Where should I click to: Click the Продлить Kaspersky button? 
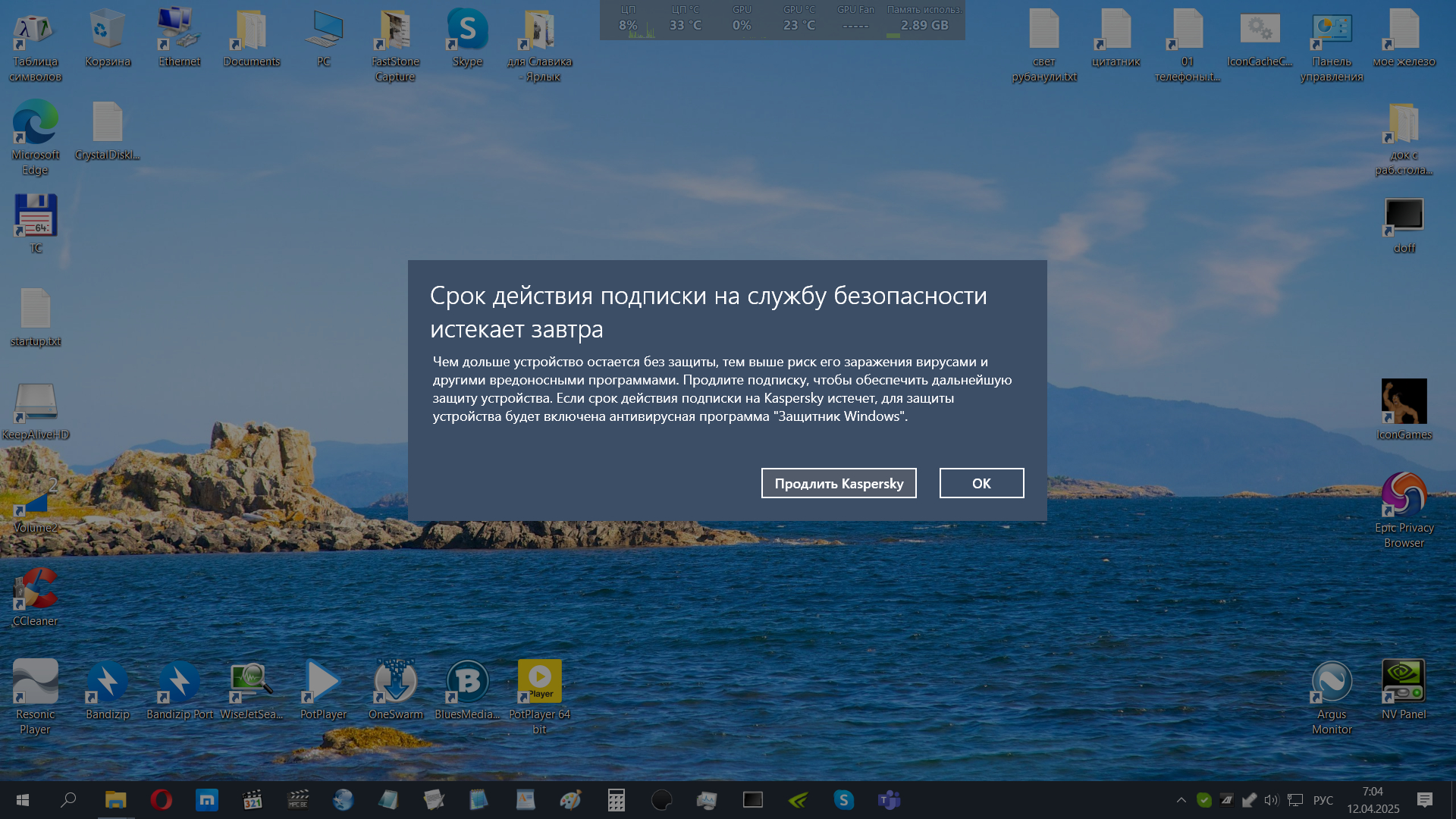pyautogui.click(x=838, y=483)
